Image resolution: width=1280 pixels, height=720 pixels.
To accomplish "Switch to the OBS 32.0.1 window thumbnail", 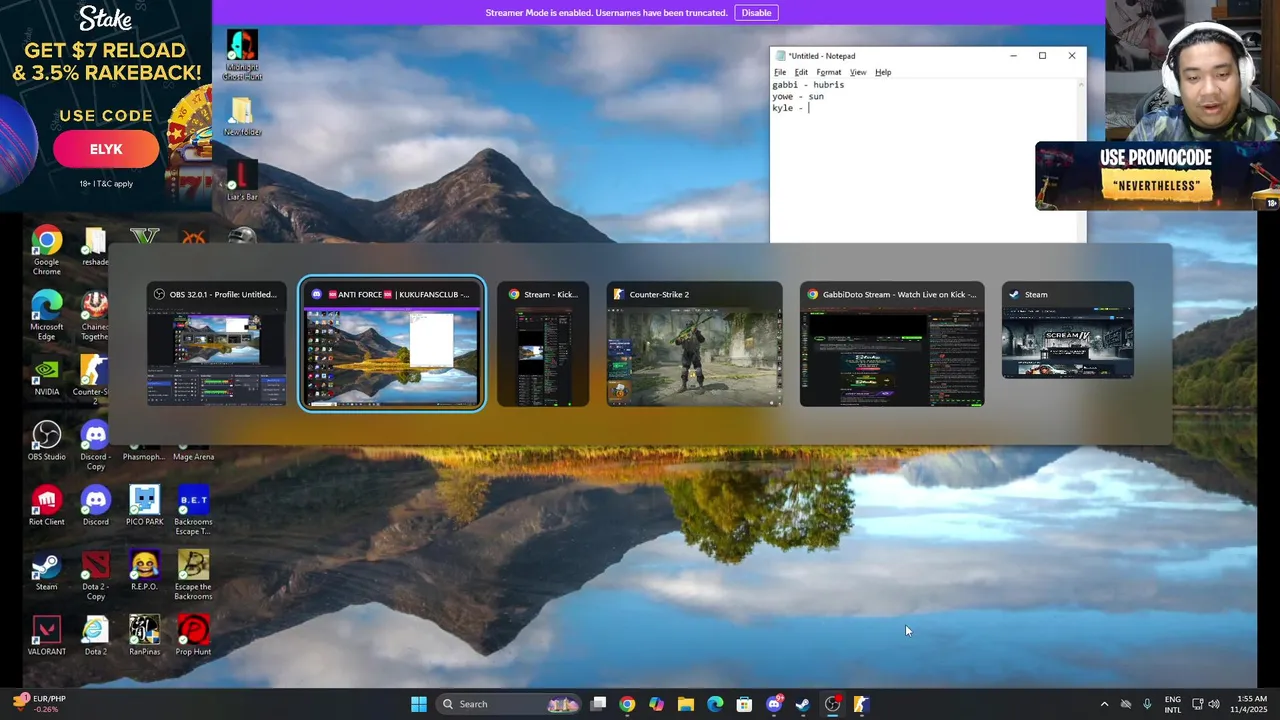I will click(x=216, y=345).
